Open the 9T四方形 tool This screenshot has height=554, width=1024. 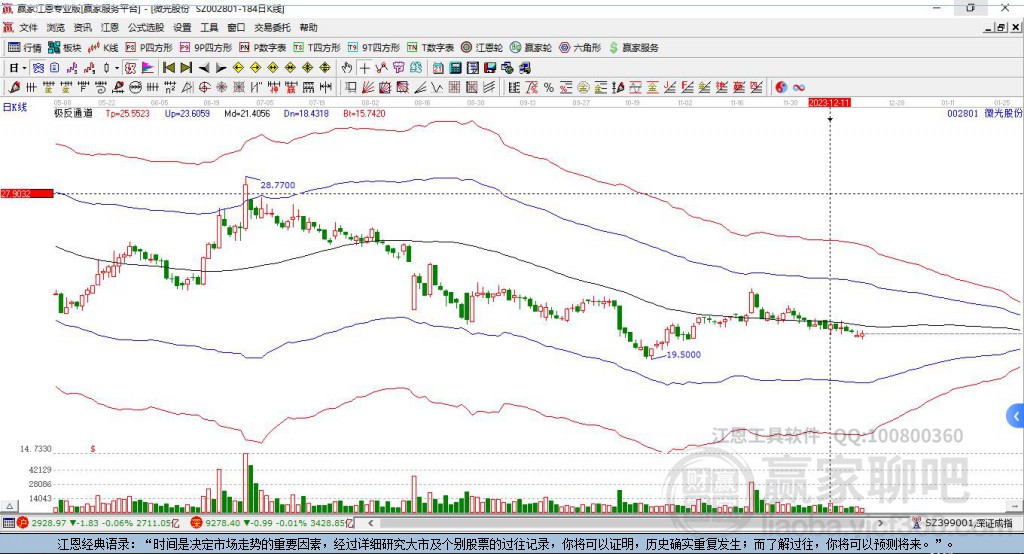tap(374, 48)
